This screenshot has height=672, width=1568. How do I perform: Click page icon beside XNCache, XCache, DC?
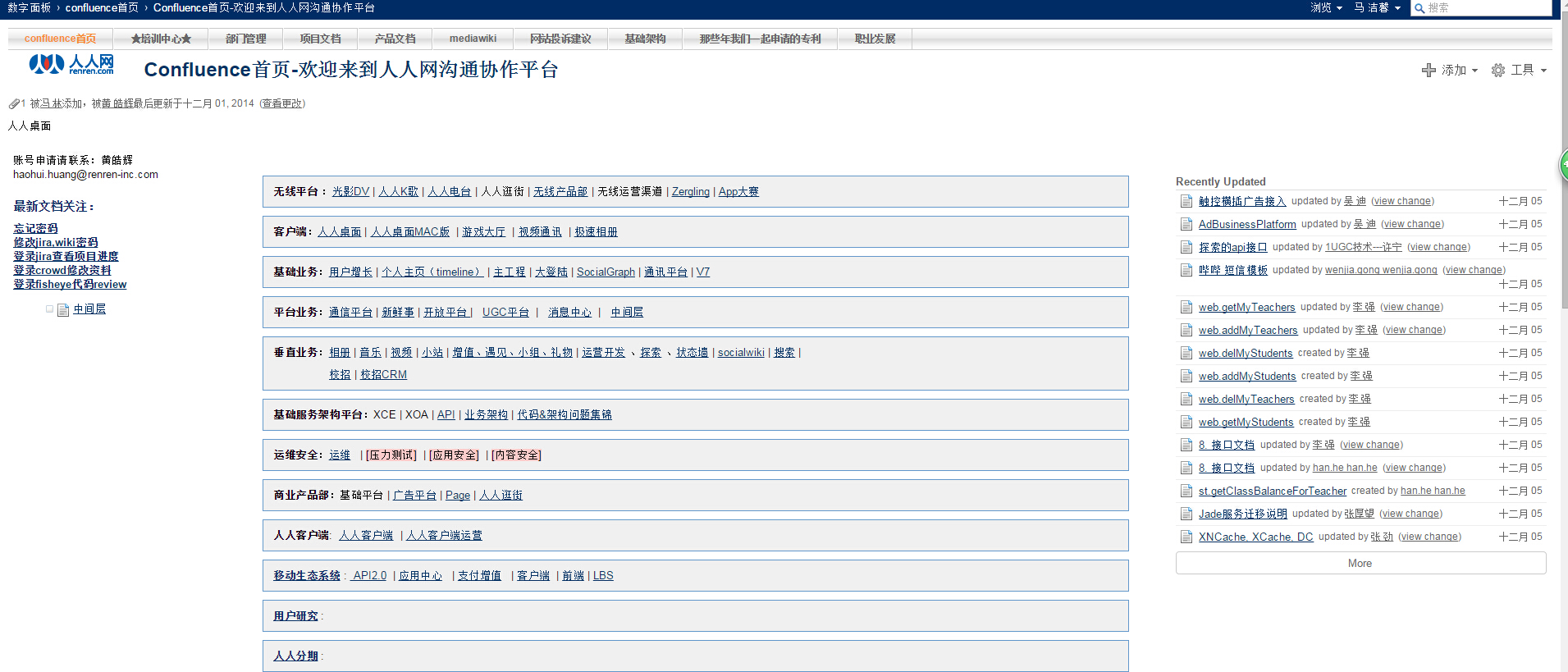click(x=1186, y=537)
